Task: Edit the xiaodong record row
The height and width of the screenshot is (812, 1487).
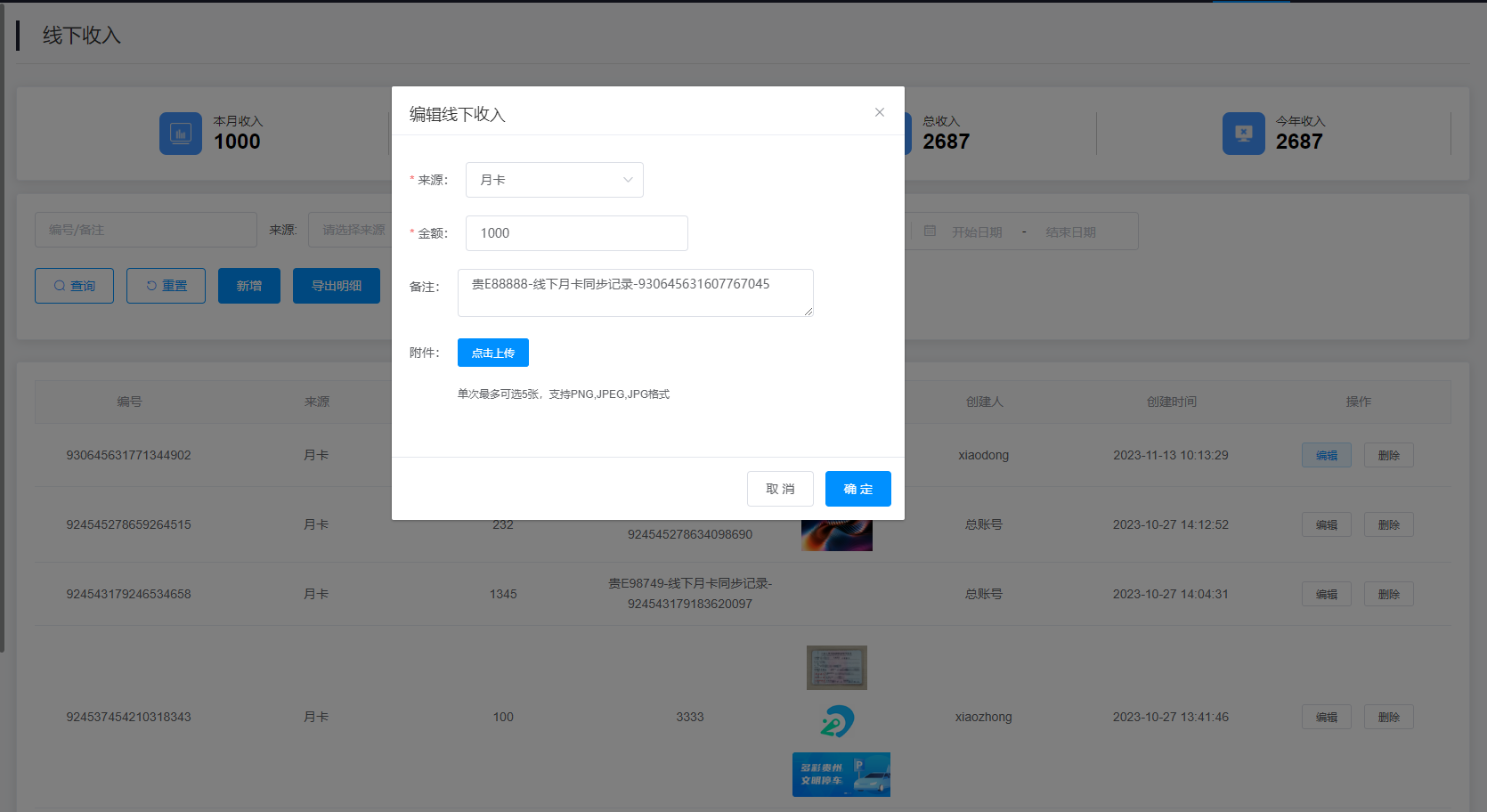Action: pyautogui.click(x=1326, y=455)
